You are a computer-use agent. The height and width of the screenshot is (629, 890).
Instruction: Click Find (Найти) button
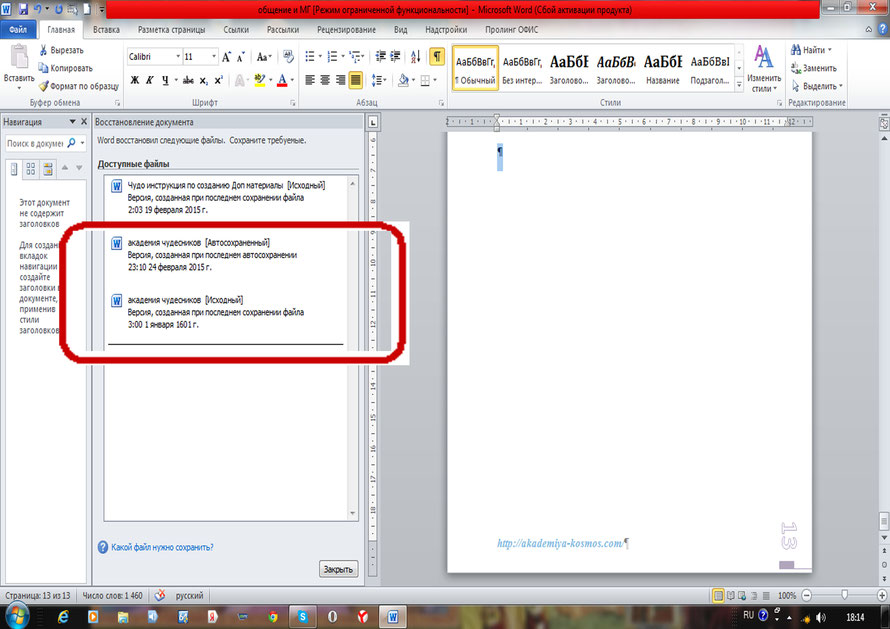[811, 50]
